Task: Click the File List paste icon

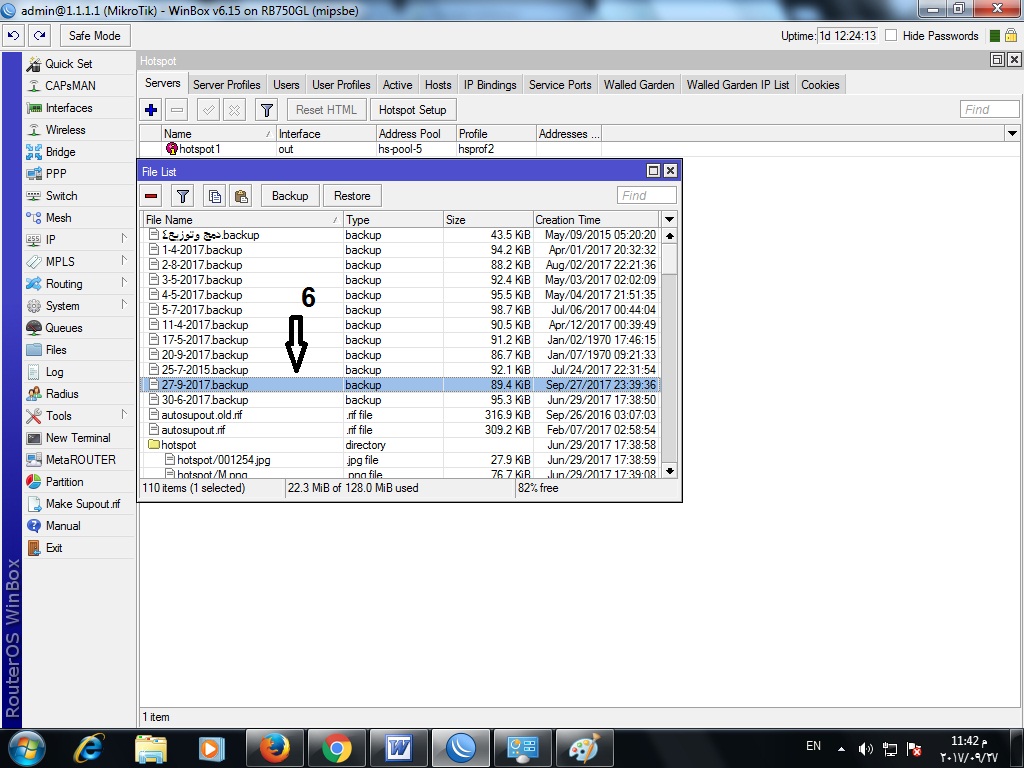Action: 241,196
